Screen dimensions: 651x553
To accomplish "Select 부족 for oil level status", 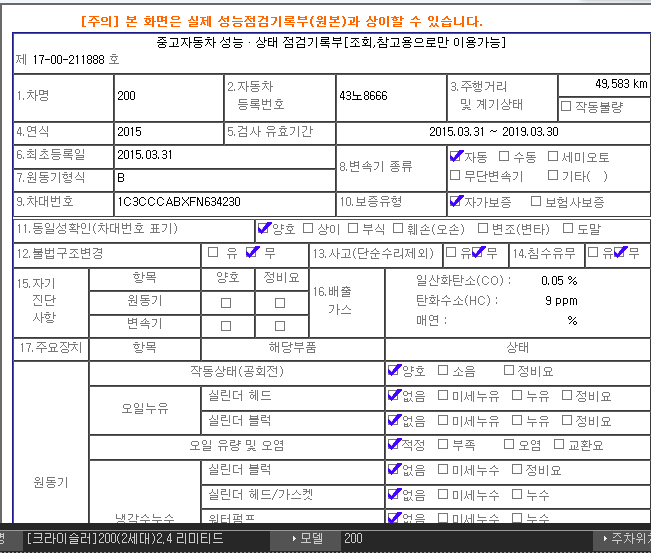I will 443,445.
